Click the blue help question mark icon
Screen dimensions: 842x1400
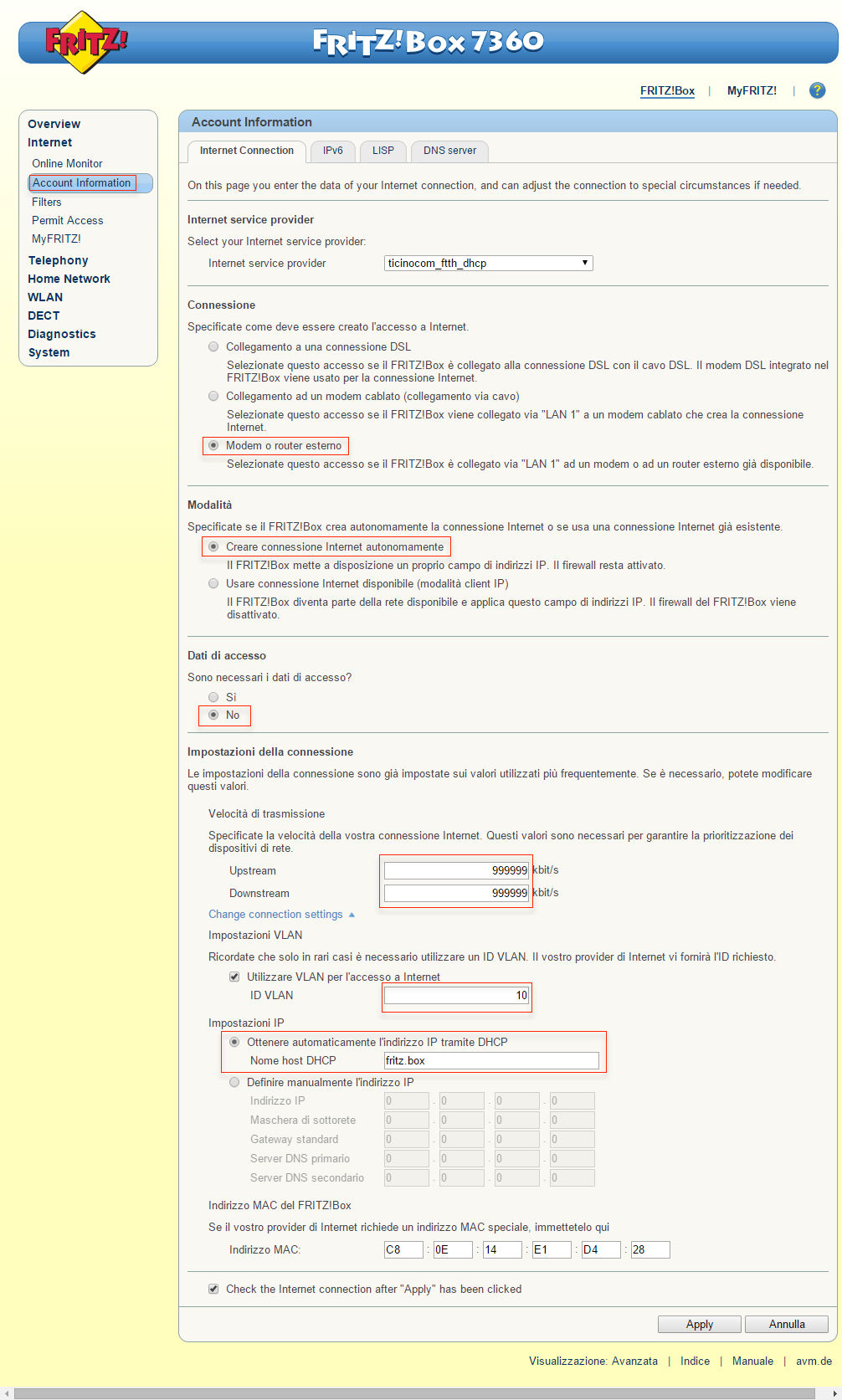[817, 90]
